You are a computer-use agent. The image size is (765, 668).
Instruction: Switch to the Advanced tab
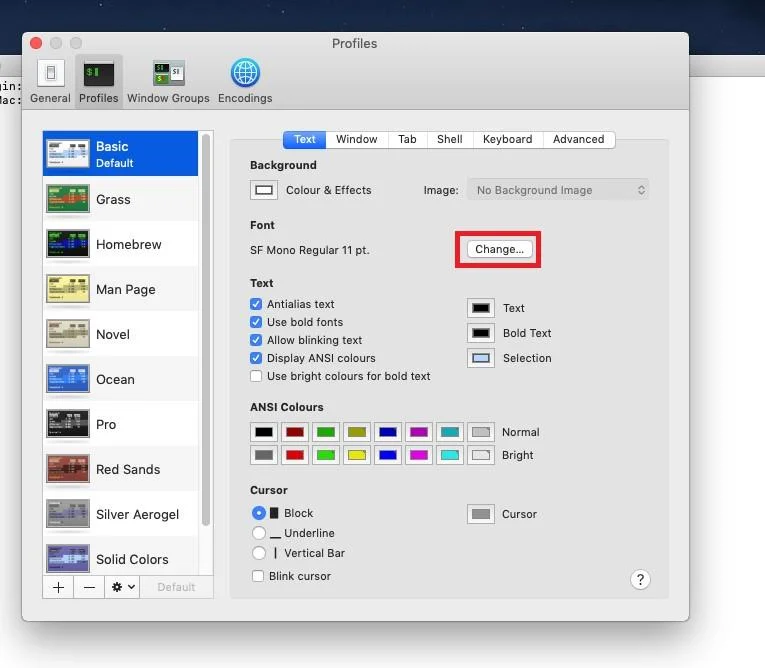(x=579, y=140)
